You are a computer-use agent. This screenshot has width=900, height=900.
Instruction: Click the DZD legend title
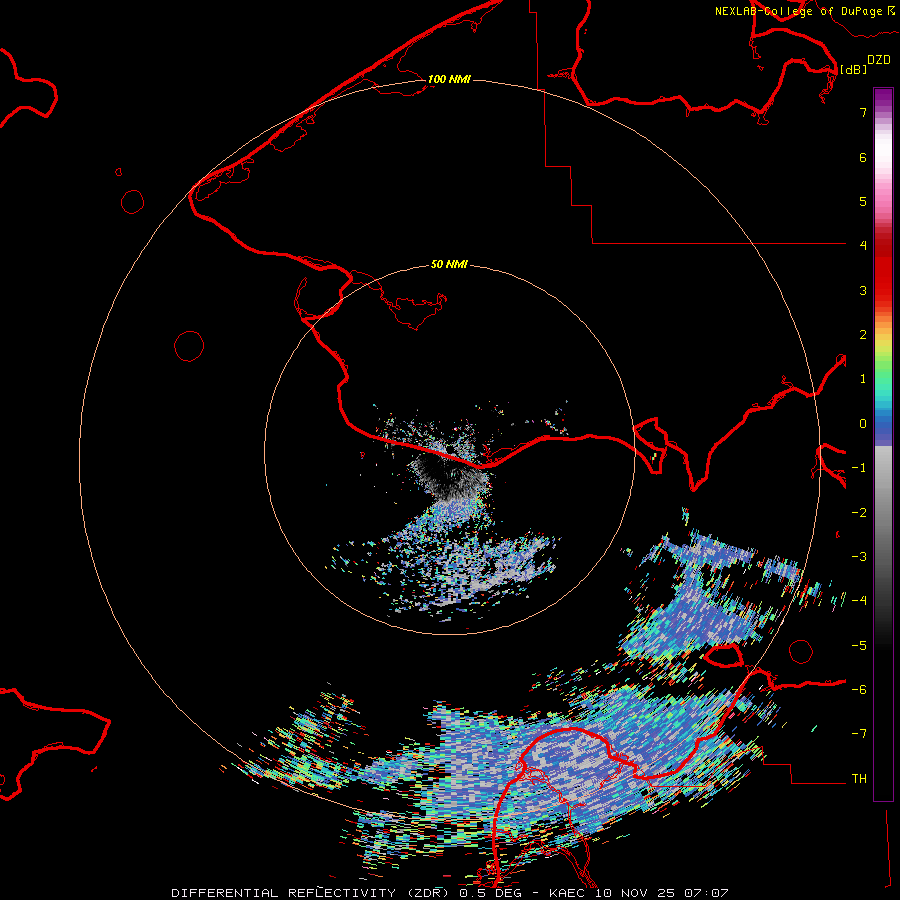click(x=878, y=60)
